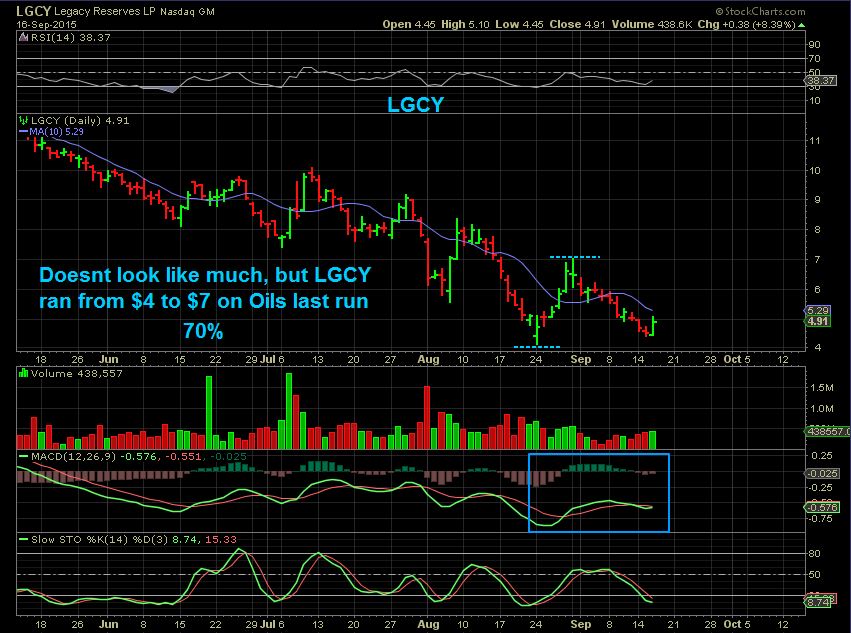Screen dimensions: 851x633
Task: Click the -0.576 value tag on MACD axis
Action: [822, 508]
